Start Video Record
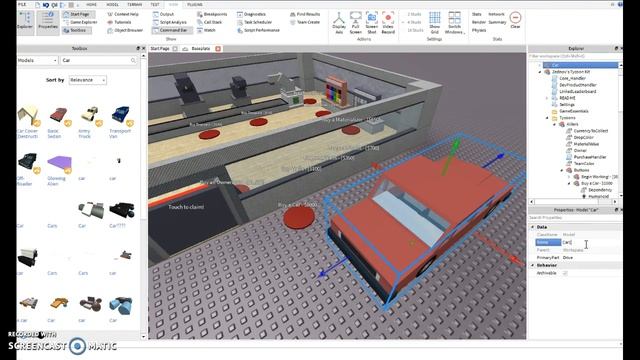The width and height of the screenshot is (640, 360). (388, 22)
